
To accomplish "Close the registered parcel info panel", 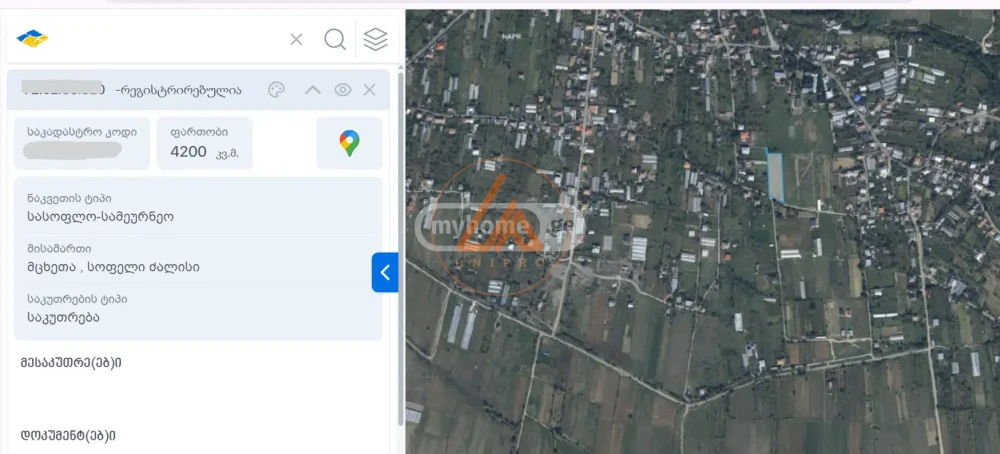I will (x=370, y=90).
